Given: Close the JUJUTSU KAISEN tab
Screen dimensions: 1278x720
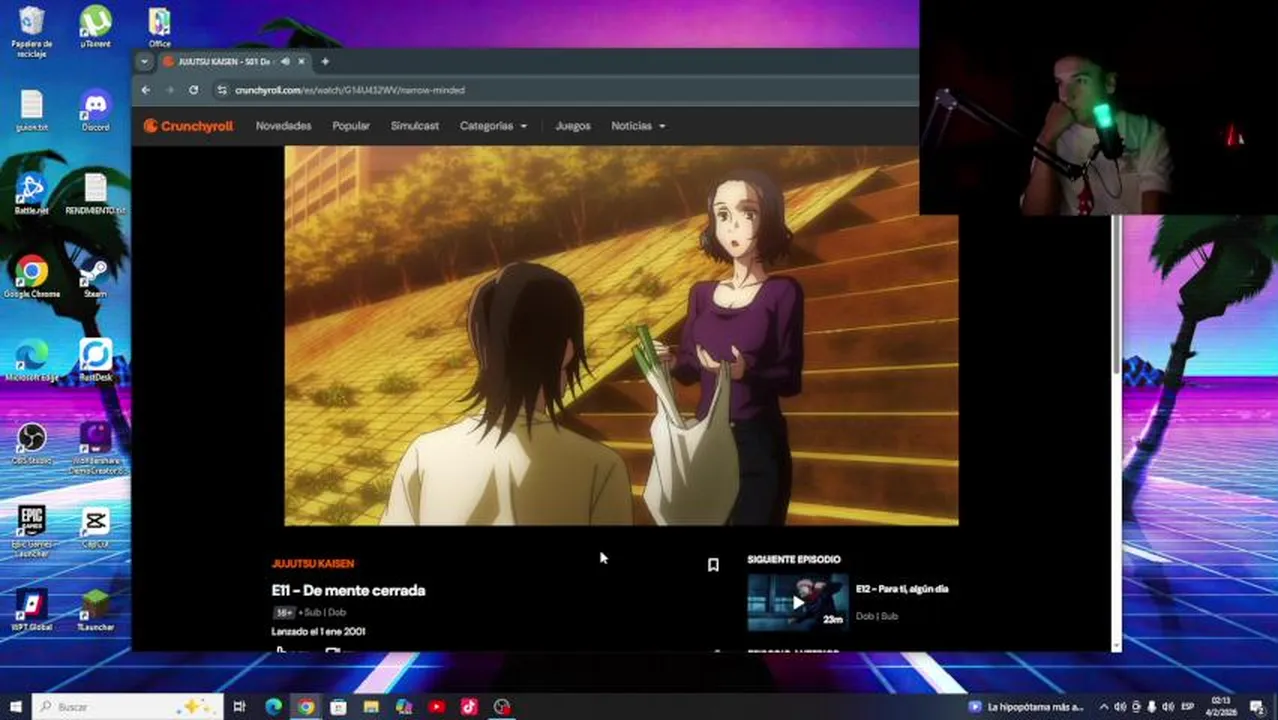Looking at the screenshot, I should point(301,62).
